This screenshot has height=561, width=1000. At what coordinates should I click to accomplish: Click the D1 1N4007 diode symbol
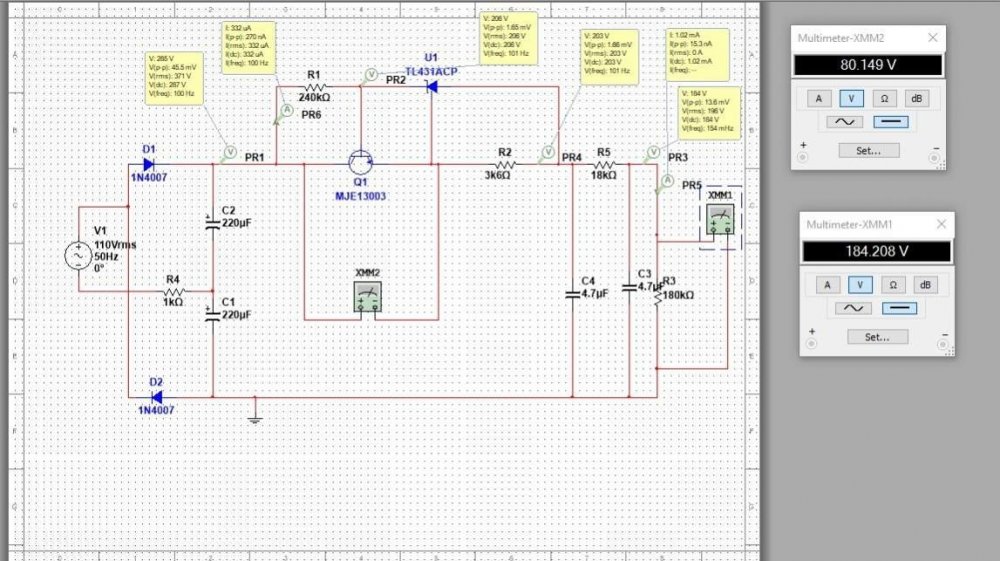tap(150, 163)
